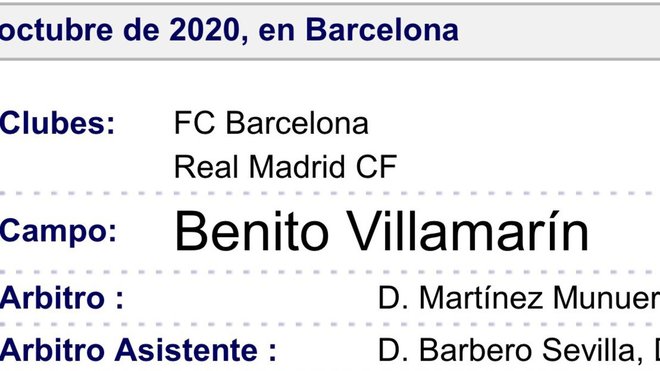Image resolution: width=660 pixels, height=371 pixels.
Task: Click dotted separator below the Arbitro row
Action: [330, 324]
